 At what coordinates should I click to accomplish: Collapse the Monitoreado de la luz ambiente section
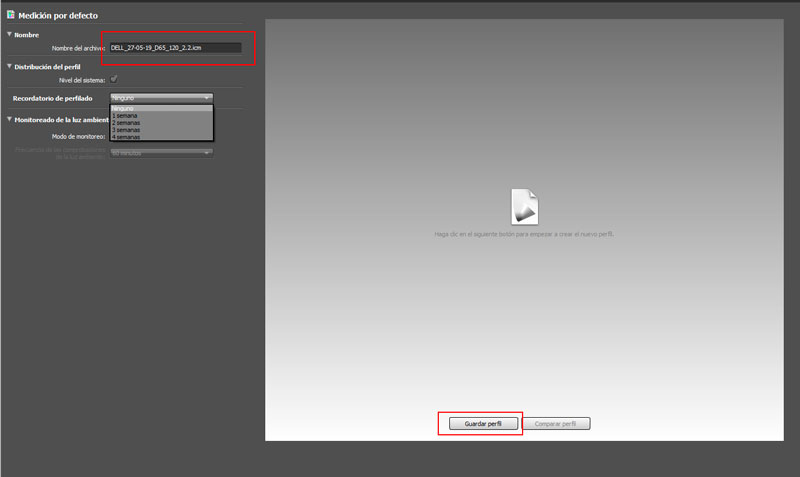click(x=10, y=119)
